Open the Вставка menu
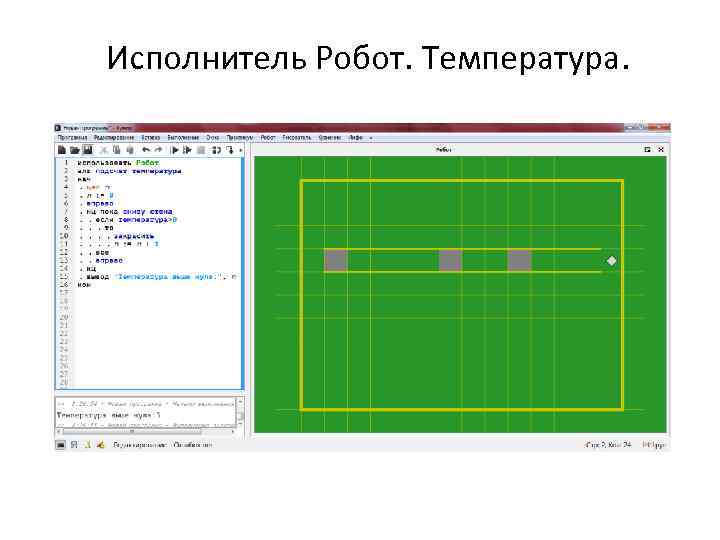720x540 pixels. click(x=151, y=137)
